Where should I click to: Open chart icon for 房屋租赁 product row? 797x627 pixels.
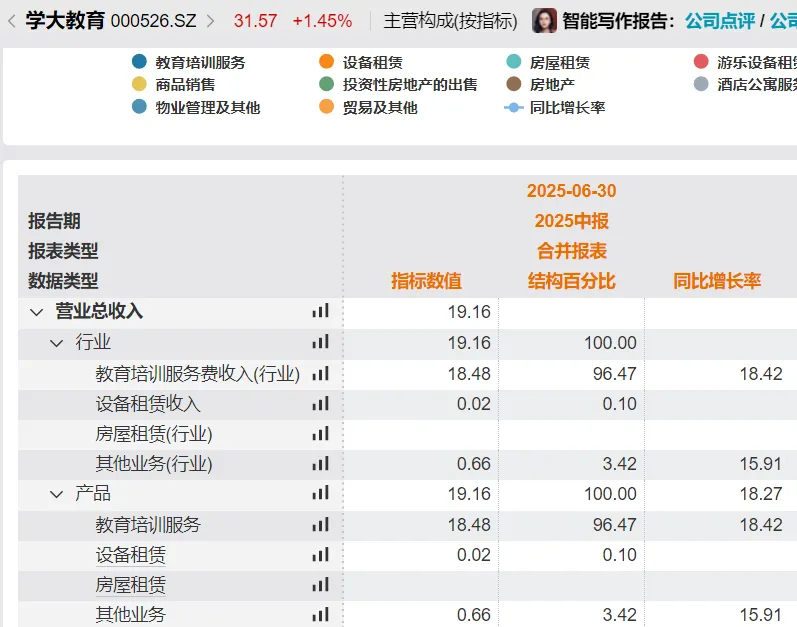321,585
